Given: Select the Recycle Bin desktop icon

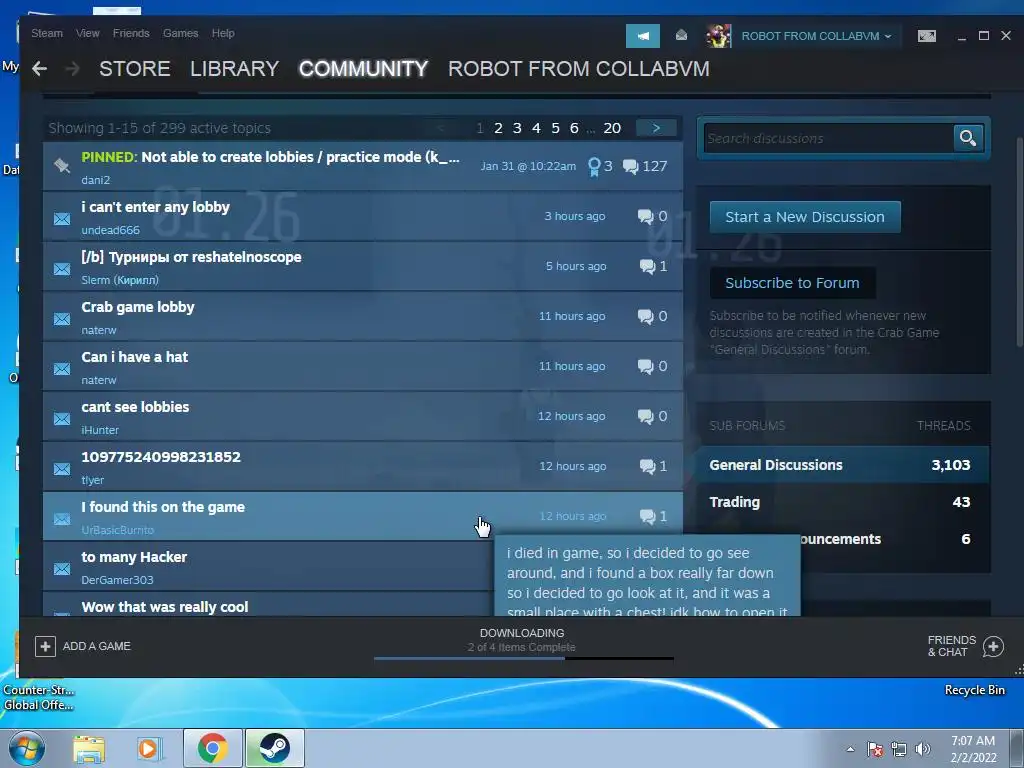Looking at the screenshot, I should [x=974, y=690].
